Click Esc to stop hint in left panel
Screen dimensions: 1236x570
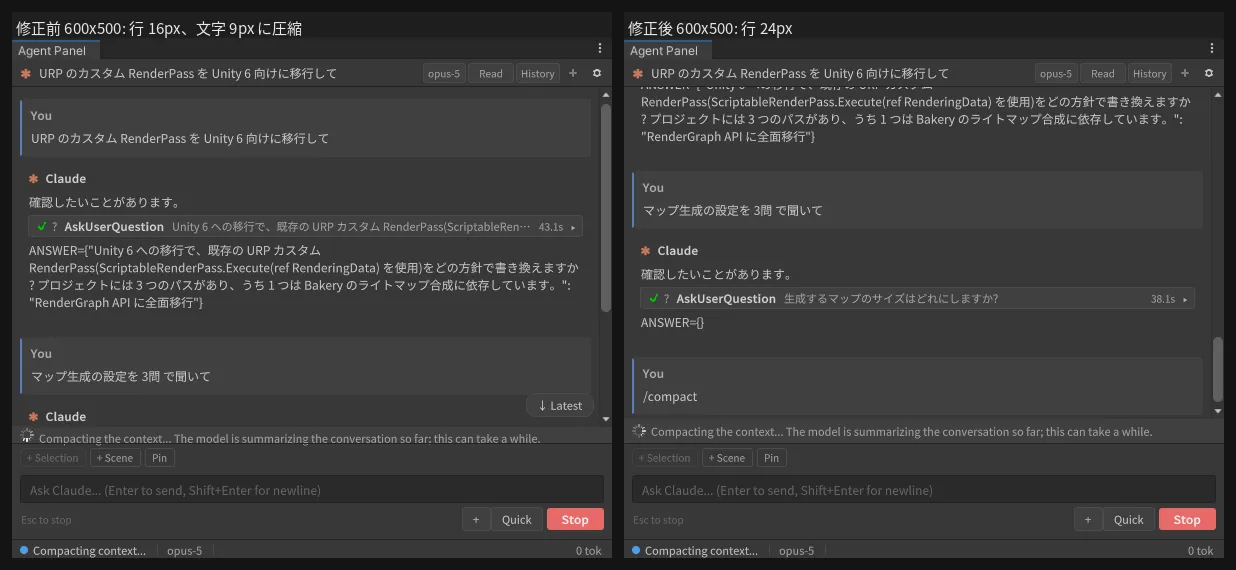(46, 520)
